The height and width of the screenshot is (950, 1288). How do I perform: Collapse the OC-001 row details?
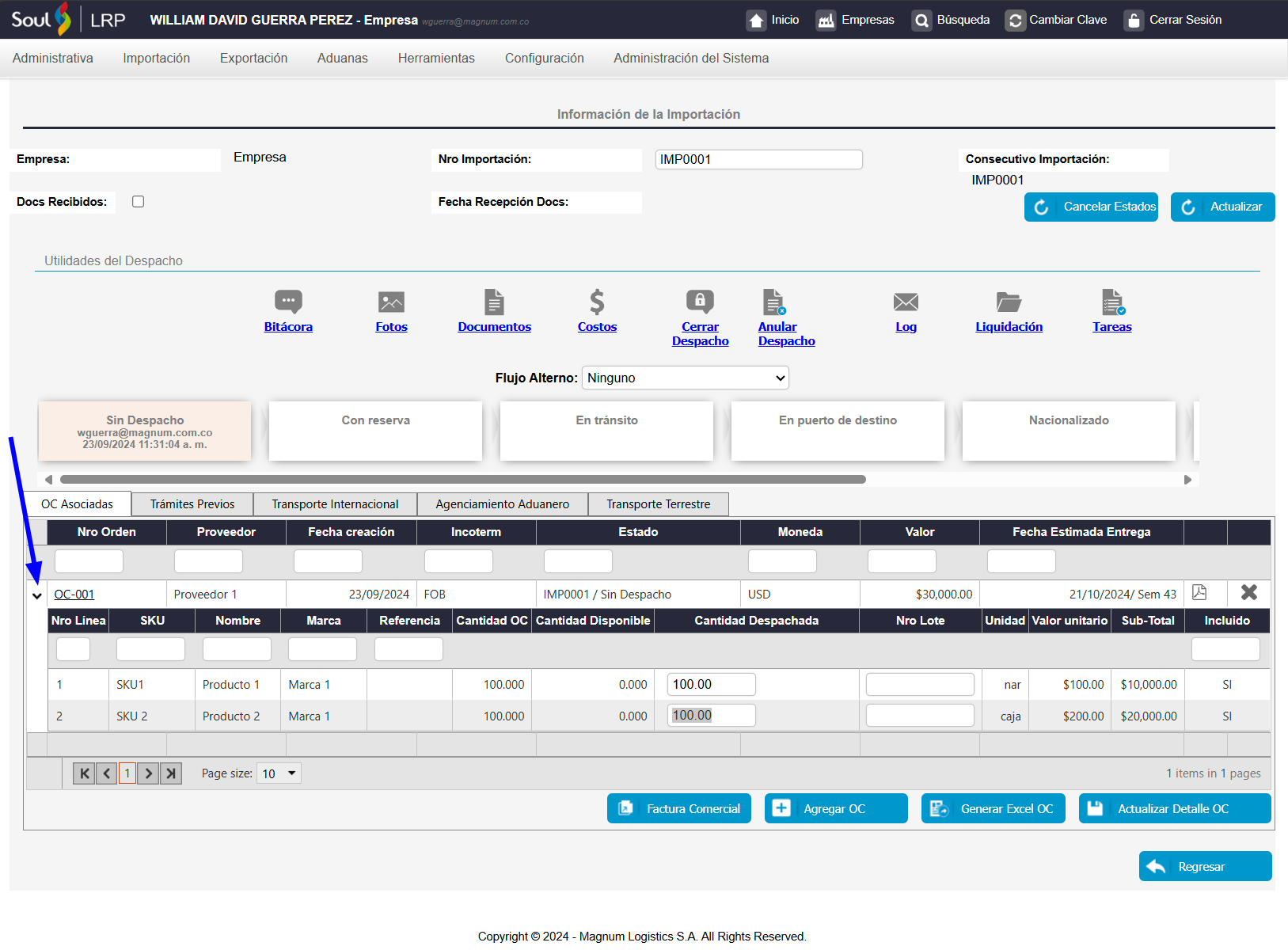click(37, 595)
